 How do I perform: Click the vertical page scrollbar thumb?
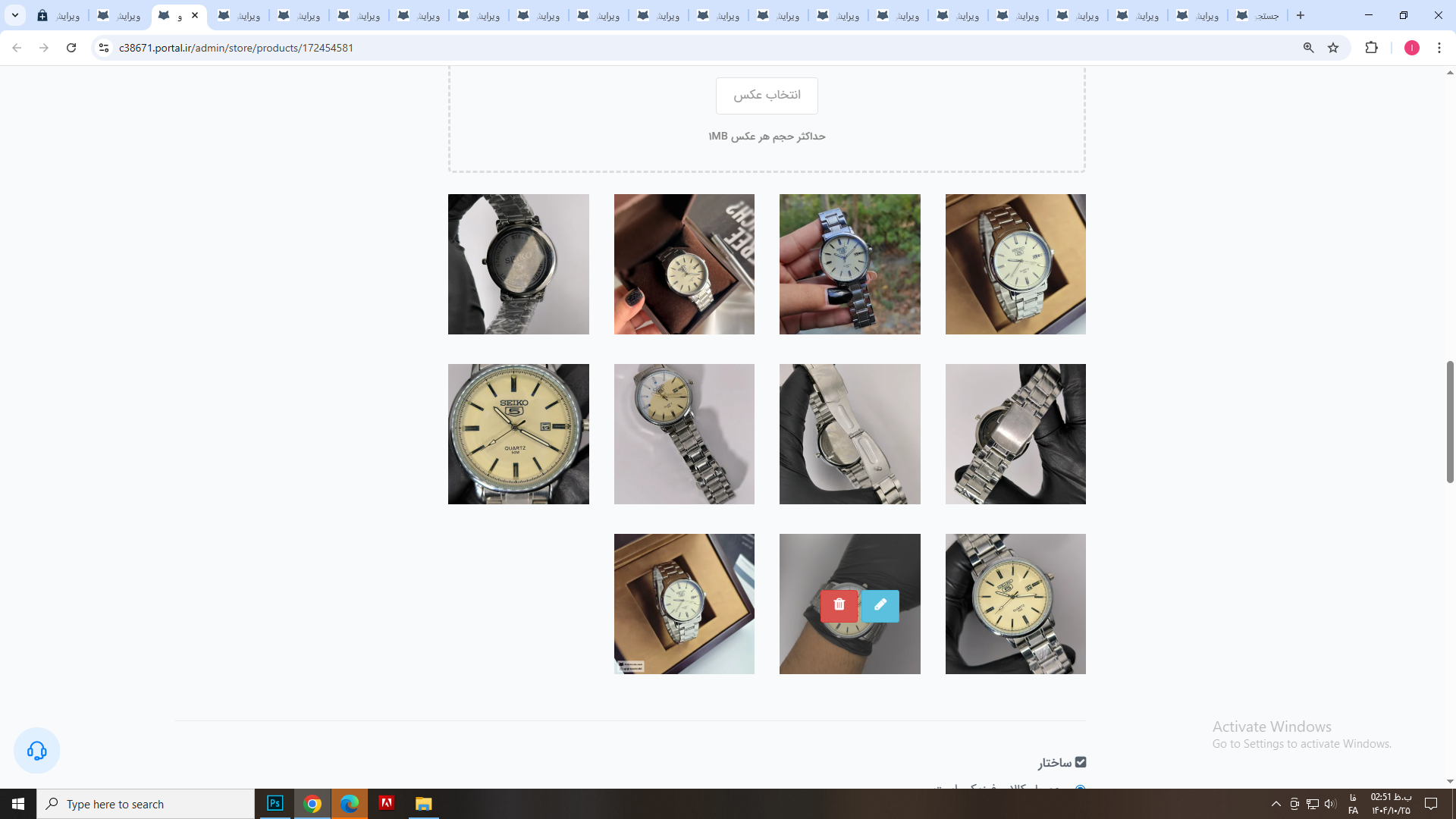click(1449, 421)
